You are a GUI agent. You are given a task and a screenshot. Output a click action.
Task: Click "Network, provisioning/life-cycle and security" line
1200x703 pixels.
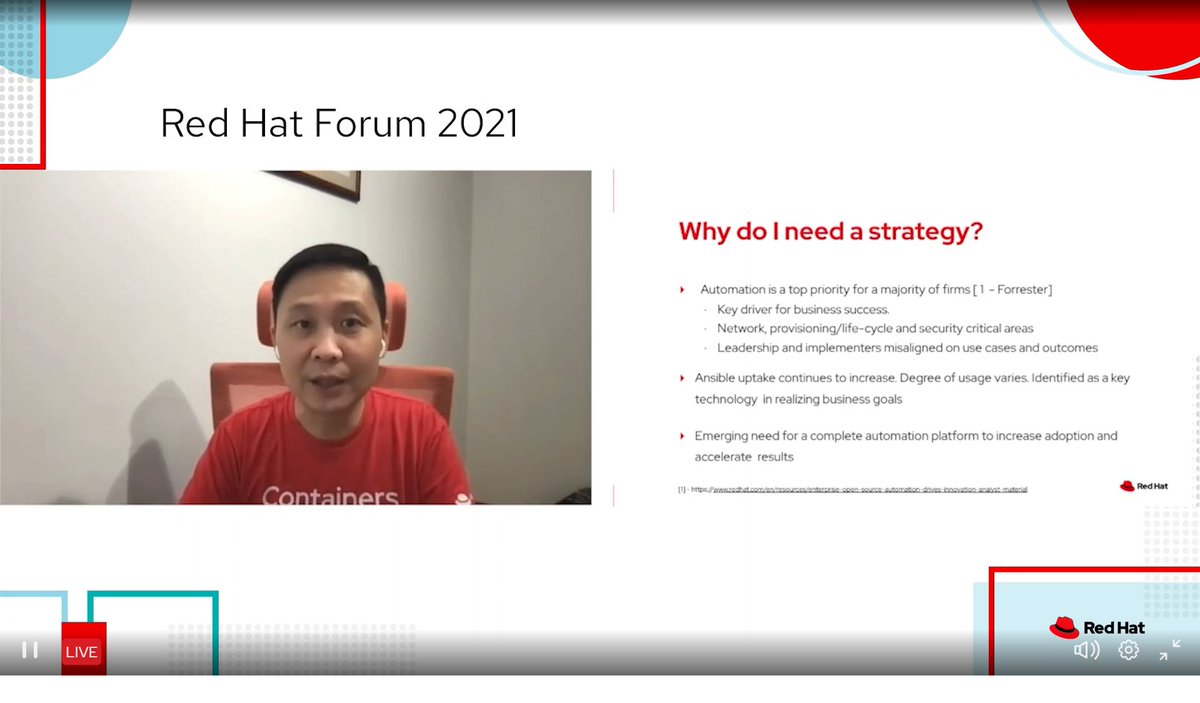[x=875, y=328]
